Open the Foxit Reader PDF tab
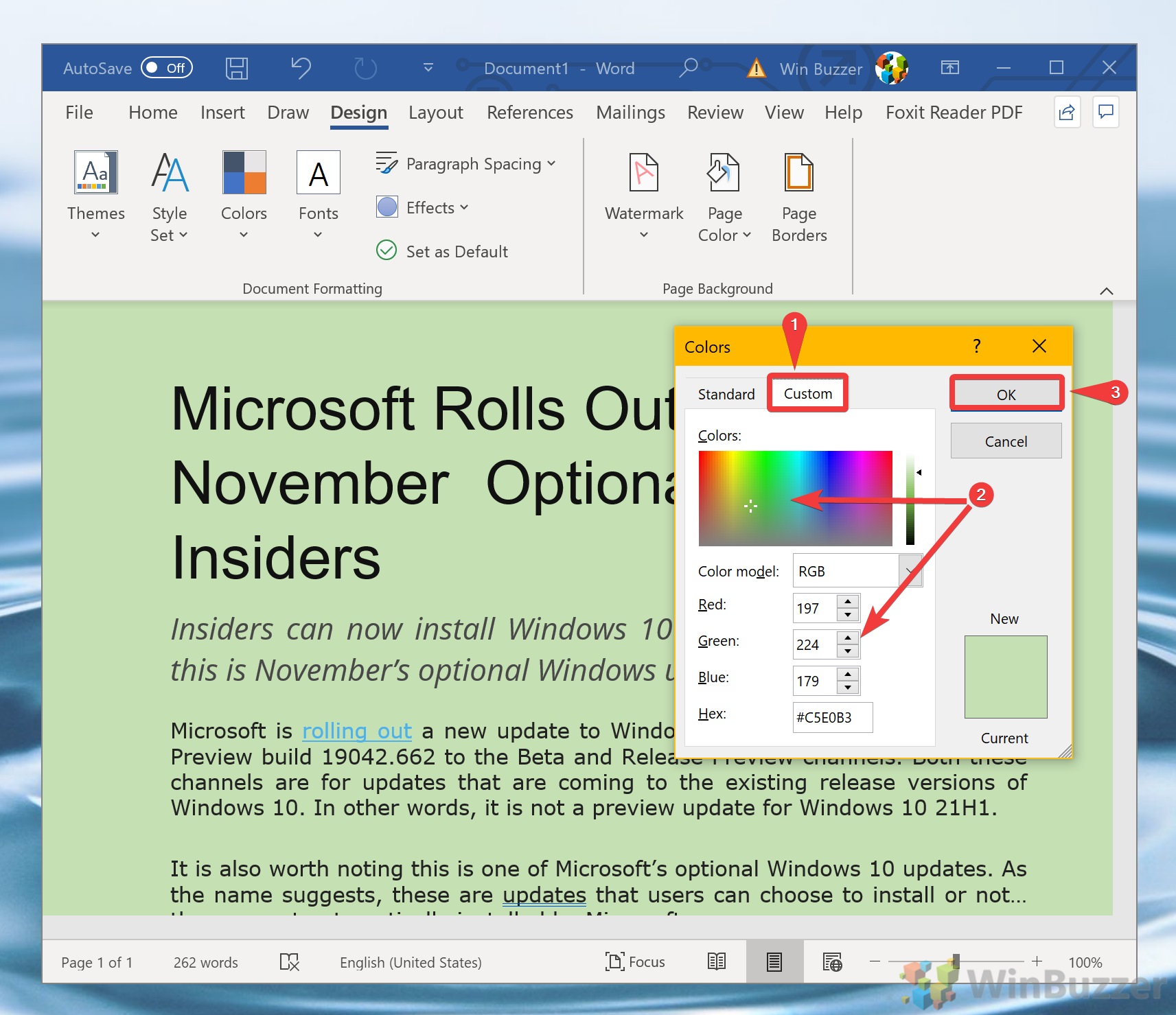Viewport: 1176px width, 1015px height. click(954, 113)
